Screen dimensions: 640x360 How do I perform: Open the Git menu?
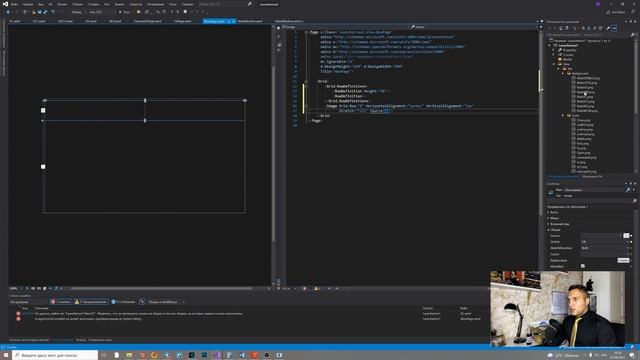50,4
